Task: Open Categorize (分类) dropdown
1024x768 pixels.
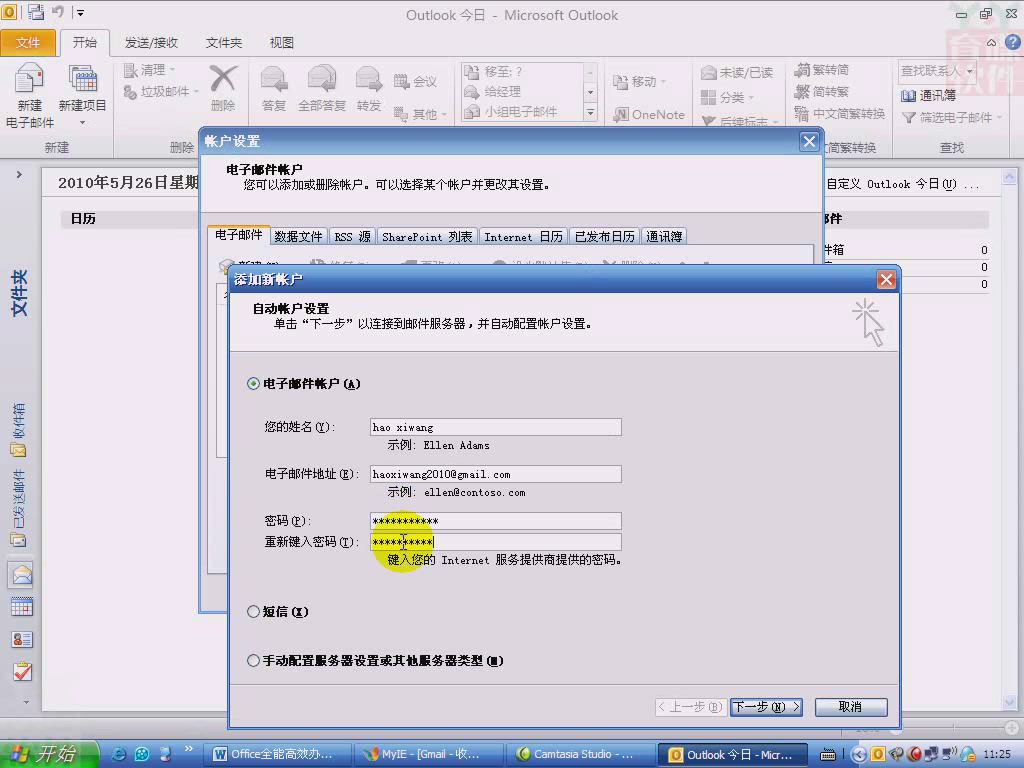Action: [728, 98]
